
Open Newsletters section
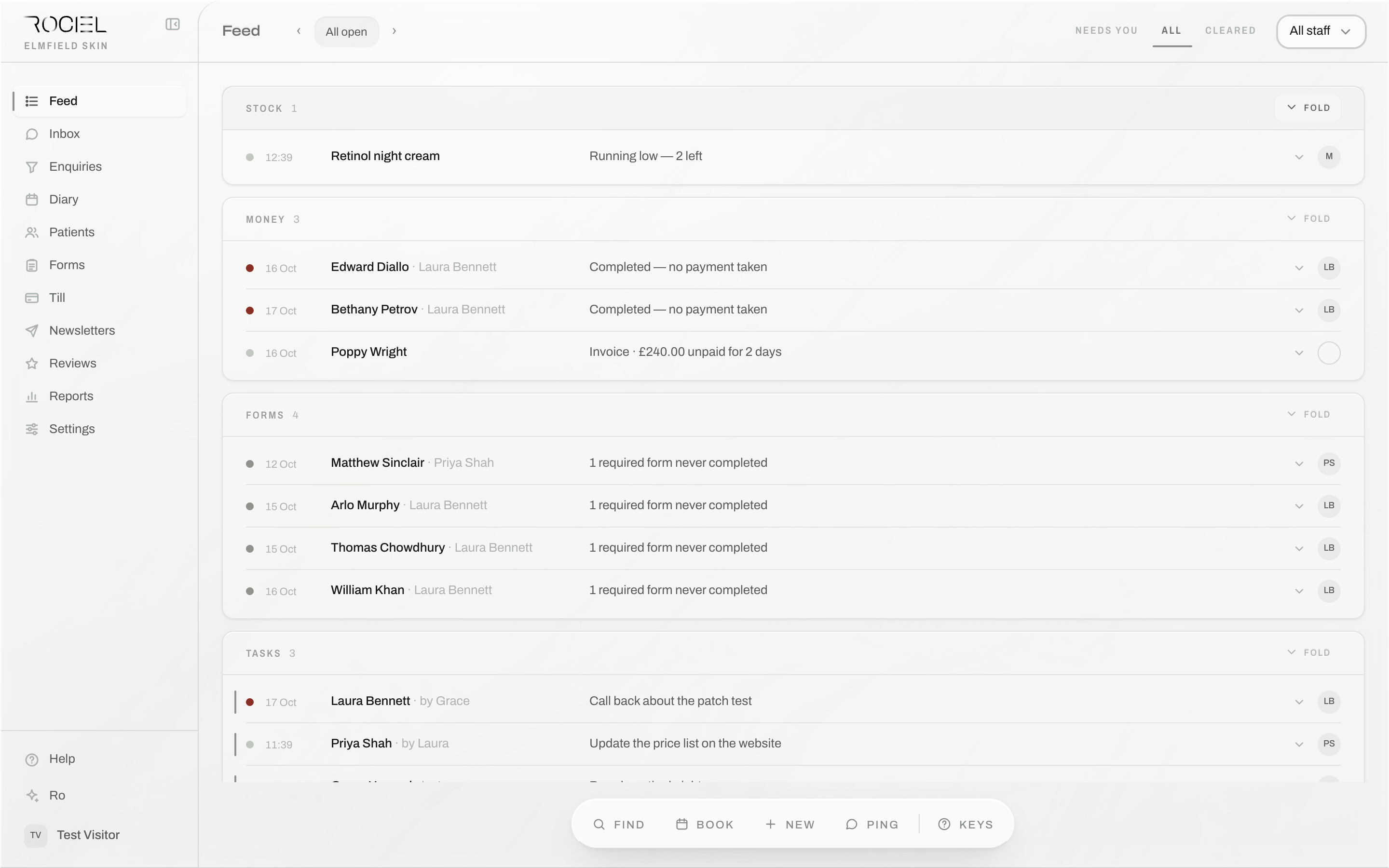tap(99, 331)
